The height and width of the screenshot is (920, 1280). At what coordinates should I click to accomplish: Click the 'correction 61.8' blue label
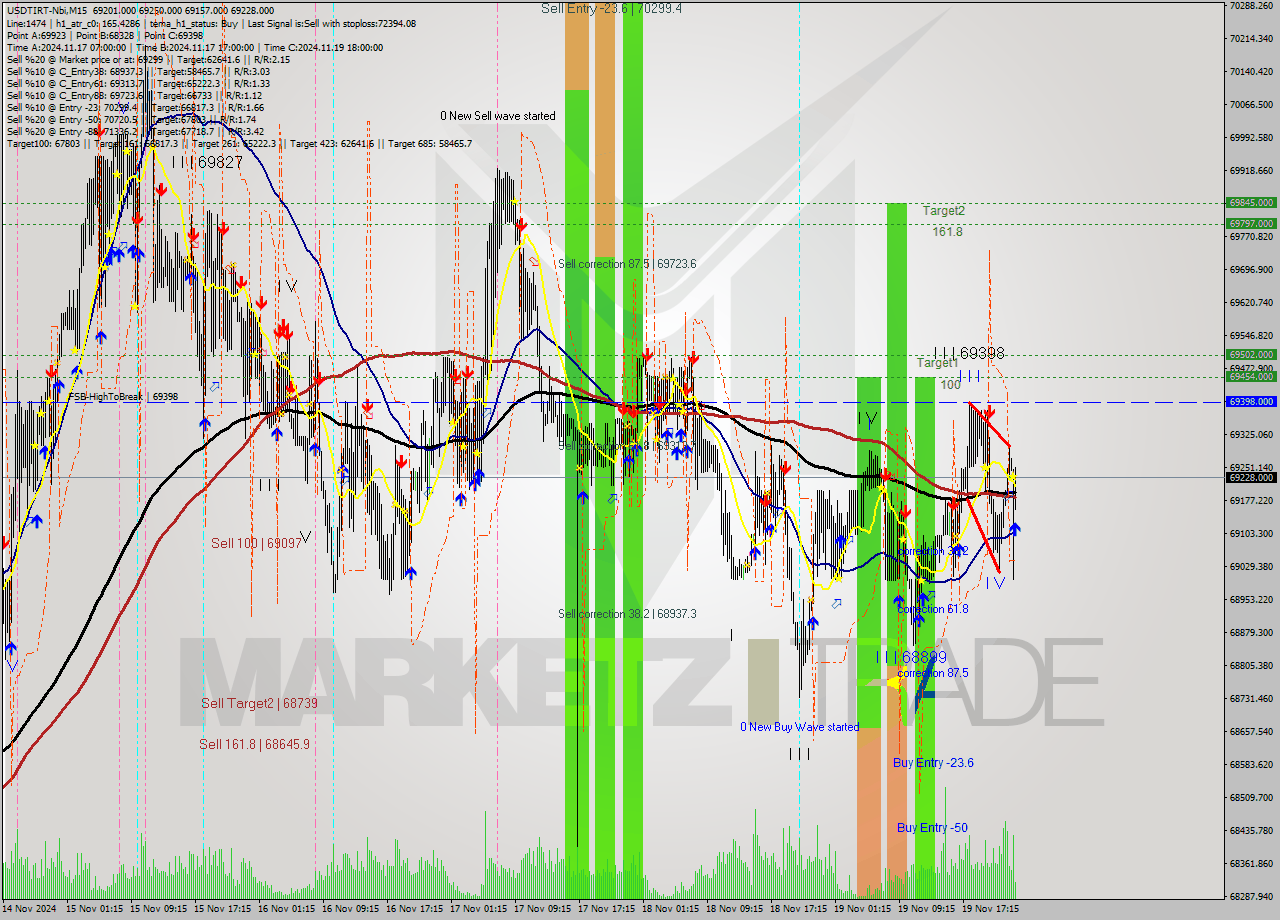coord(932,609)
